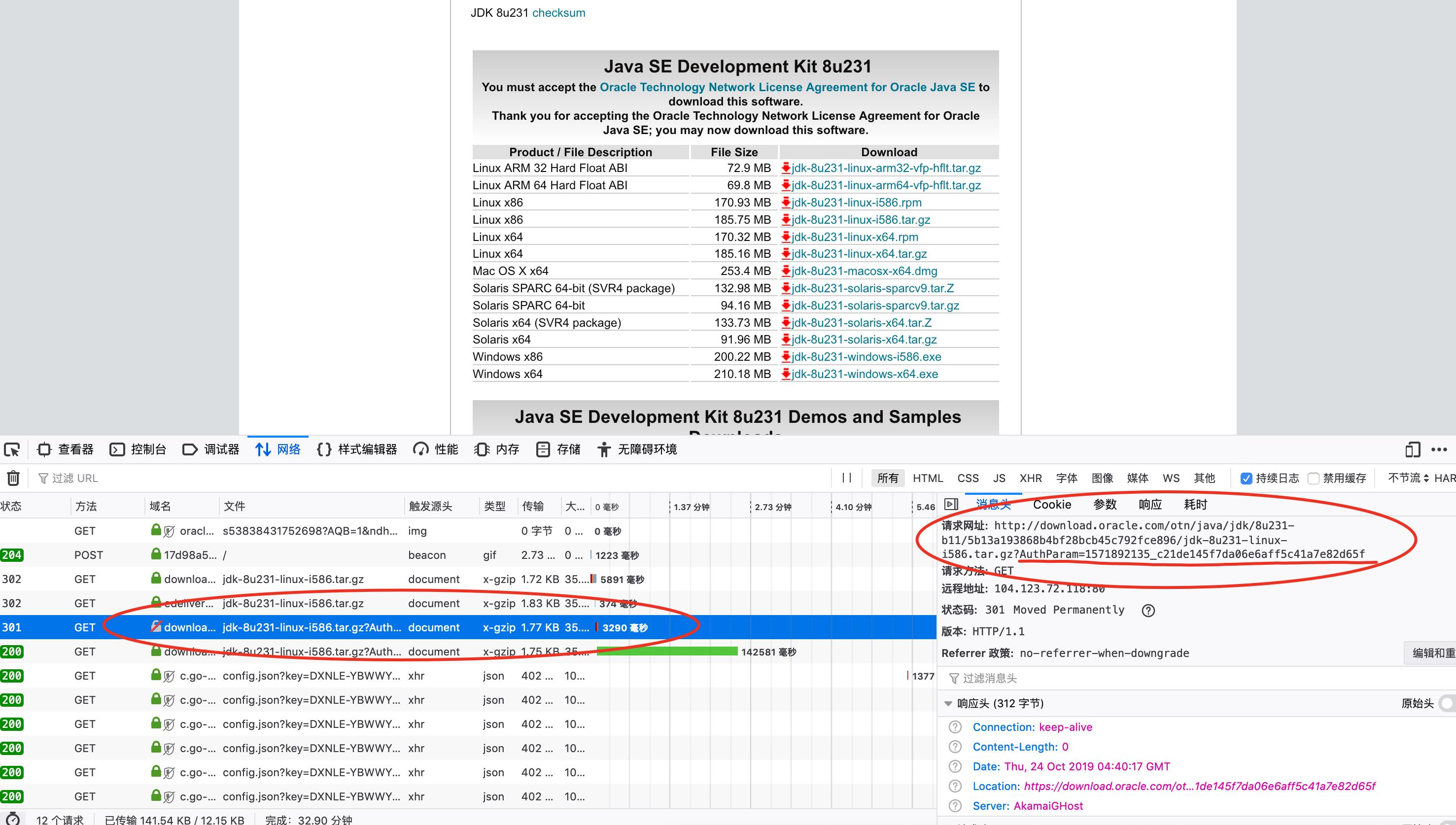Select the 200 GET request taking 142581 毫秒

coord(467,652)
